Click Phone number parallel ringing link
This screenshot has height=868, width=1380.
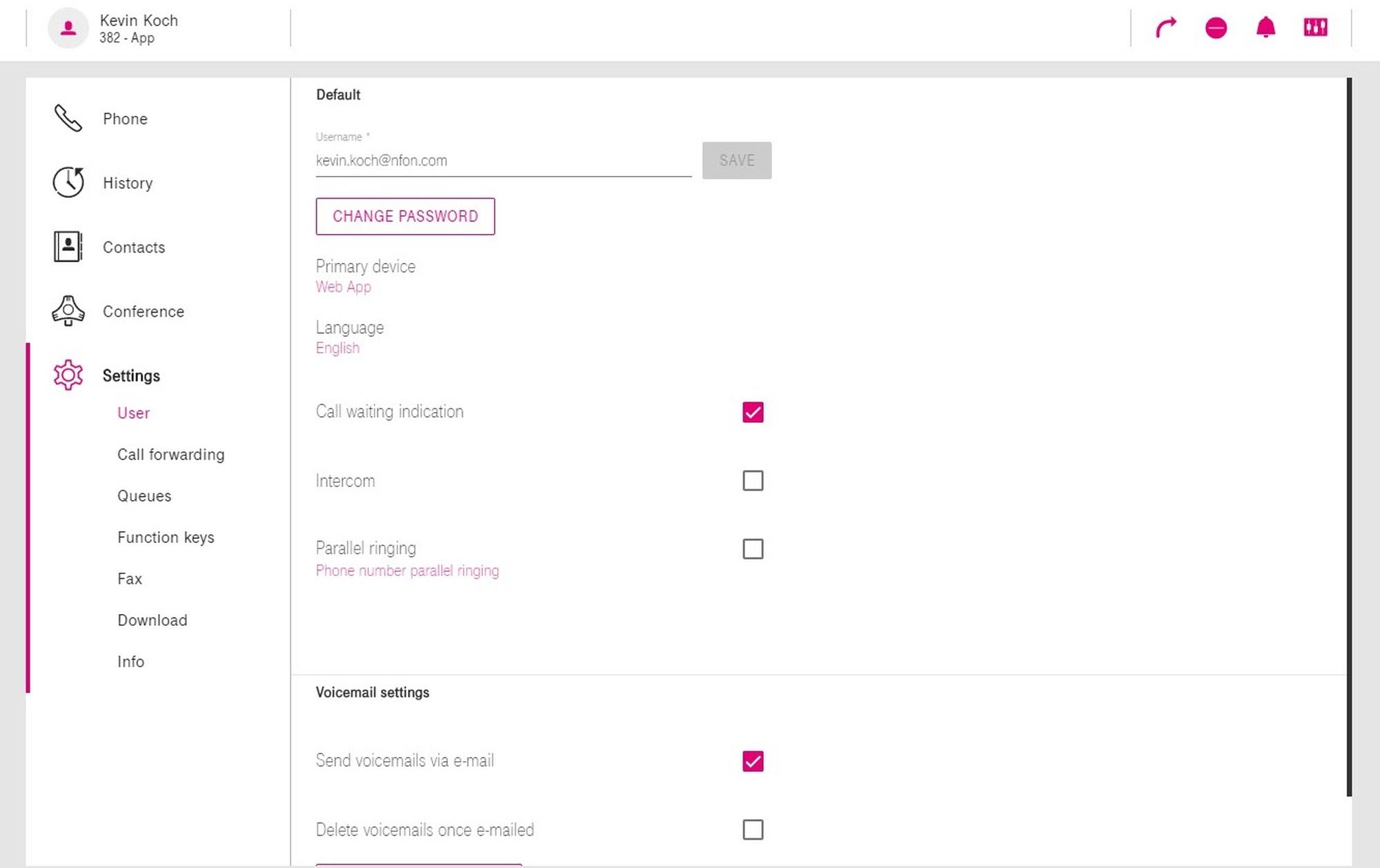[407, 571]
